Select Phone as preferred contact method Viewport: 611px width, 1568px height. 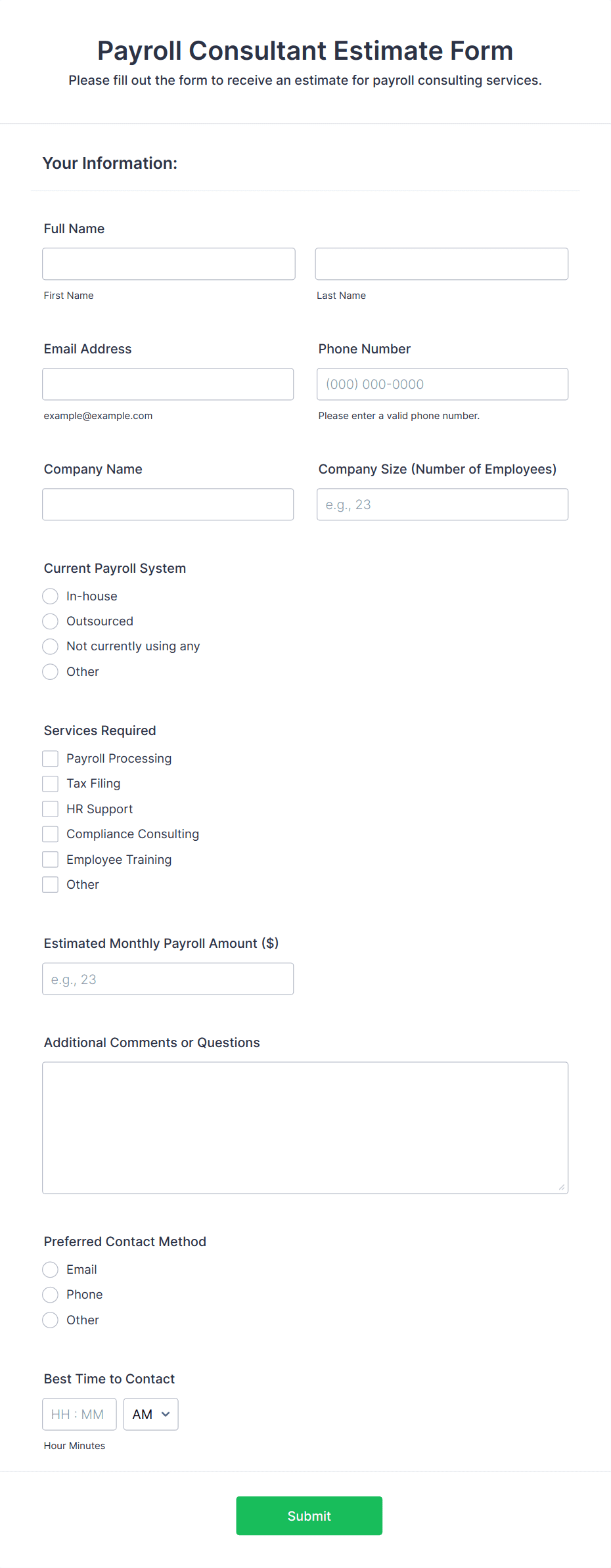[x=50, y=1294]
